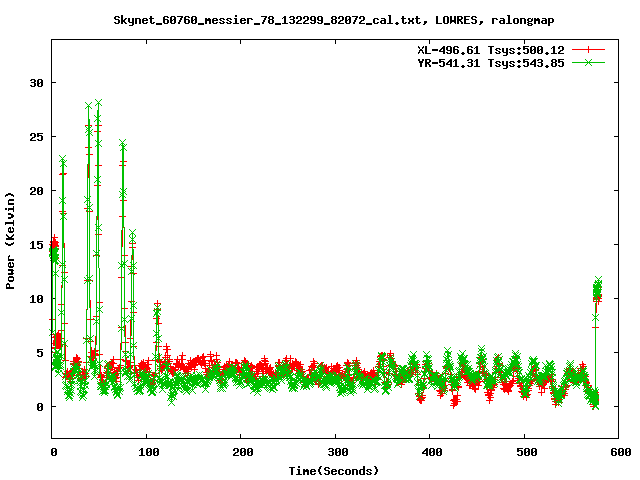Click the x-axis tick label 200
Viewport: 640px width, 480px height.
pos(243,452)
